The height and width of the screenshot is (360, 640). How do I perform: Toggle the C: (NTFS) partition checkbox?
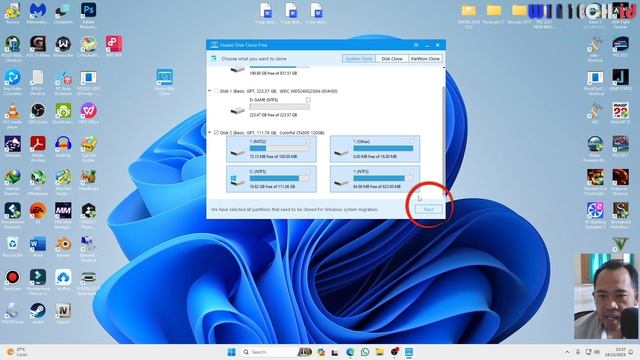pyautogui.click(x=308, y=172)
